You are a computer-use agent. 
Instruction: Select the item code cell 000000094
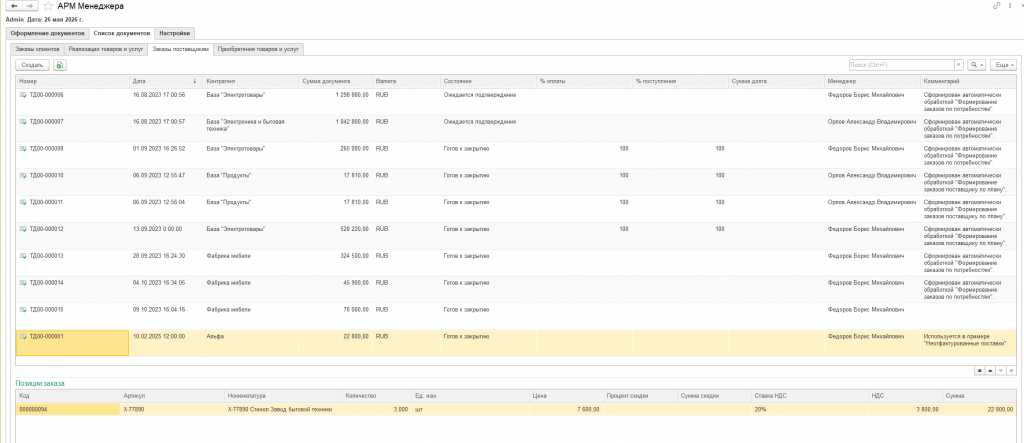[x=67, y=409]
